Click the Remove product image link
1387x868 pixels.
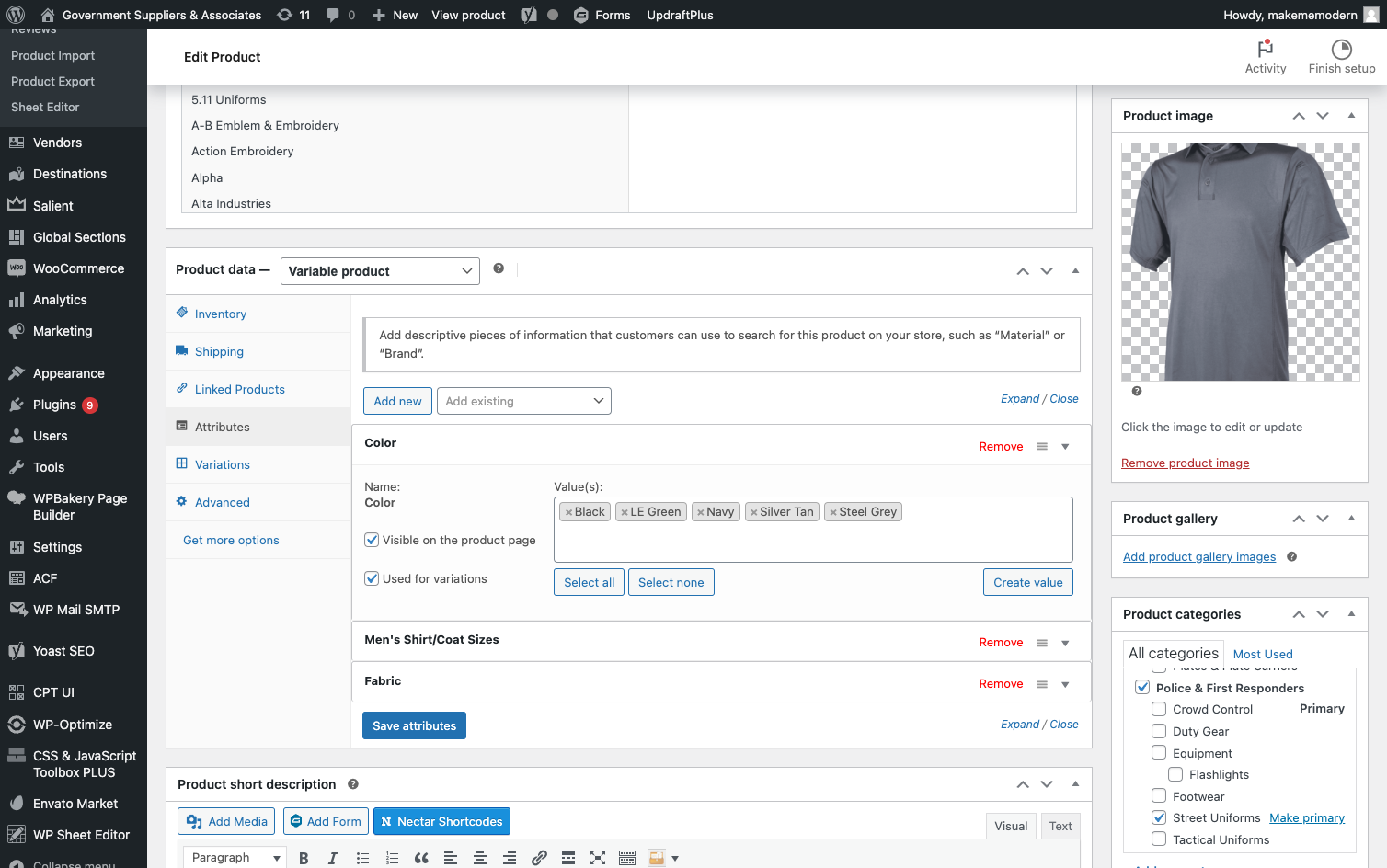(1185, 463)
